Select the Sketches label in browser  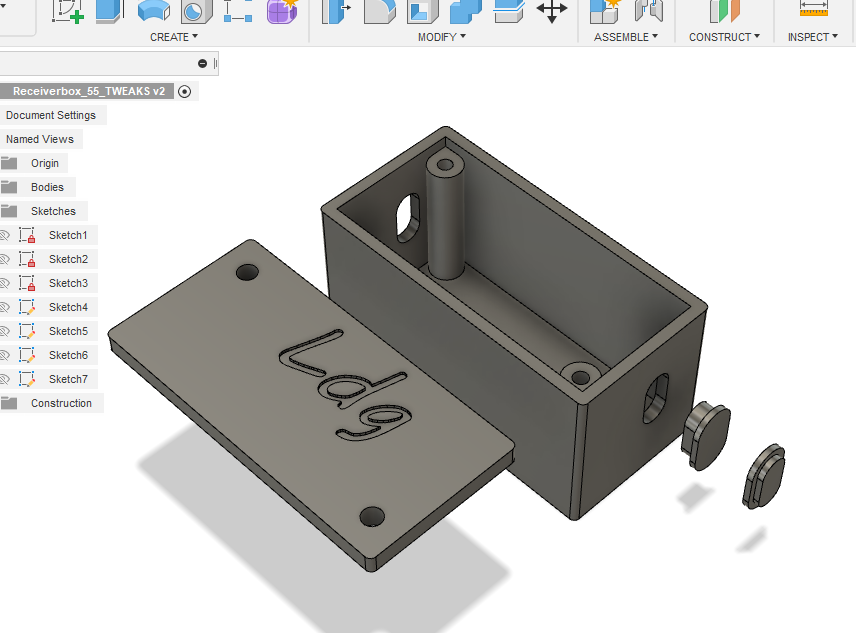coord(54,211)
